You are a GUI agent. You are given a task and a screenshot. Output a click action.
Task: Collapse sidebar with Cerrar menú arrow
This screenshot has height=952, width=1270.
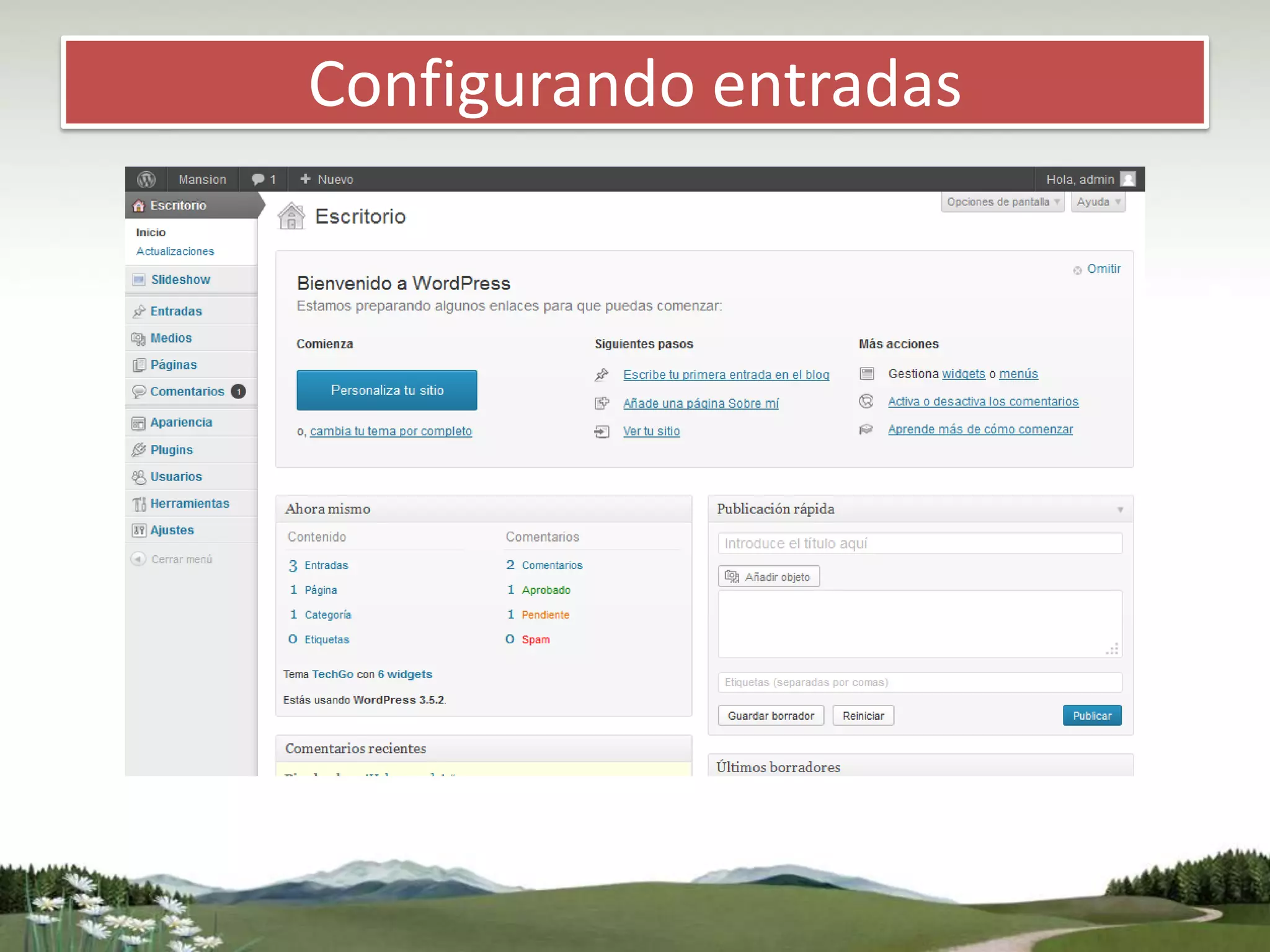click(x=138, y=559)
